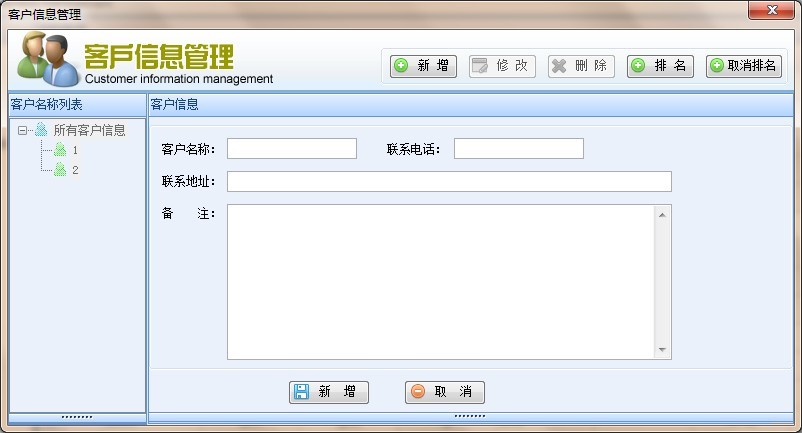Viewport: 802px width, 433px height.
Task: Click the 新增 button in top toolbar
Action: 422,66
